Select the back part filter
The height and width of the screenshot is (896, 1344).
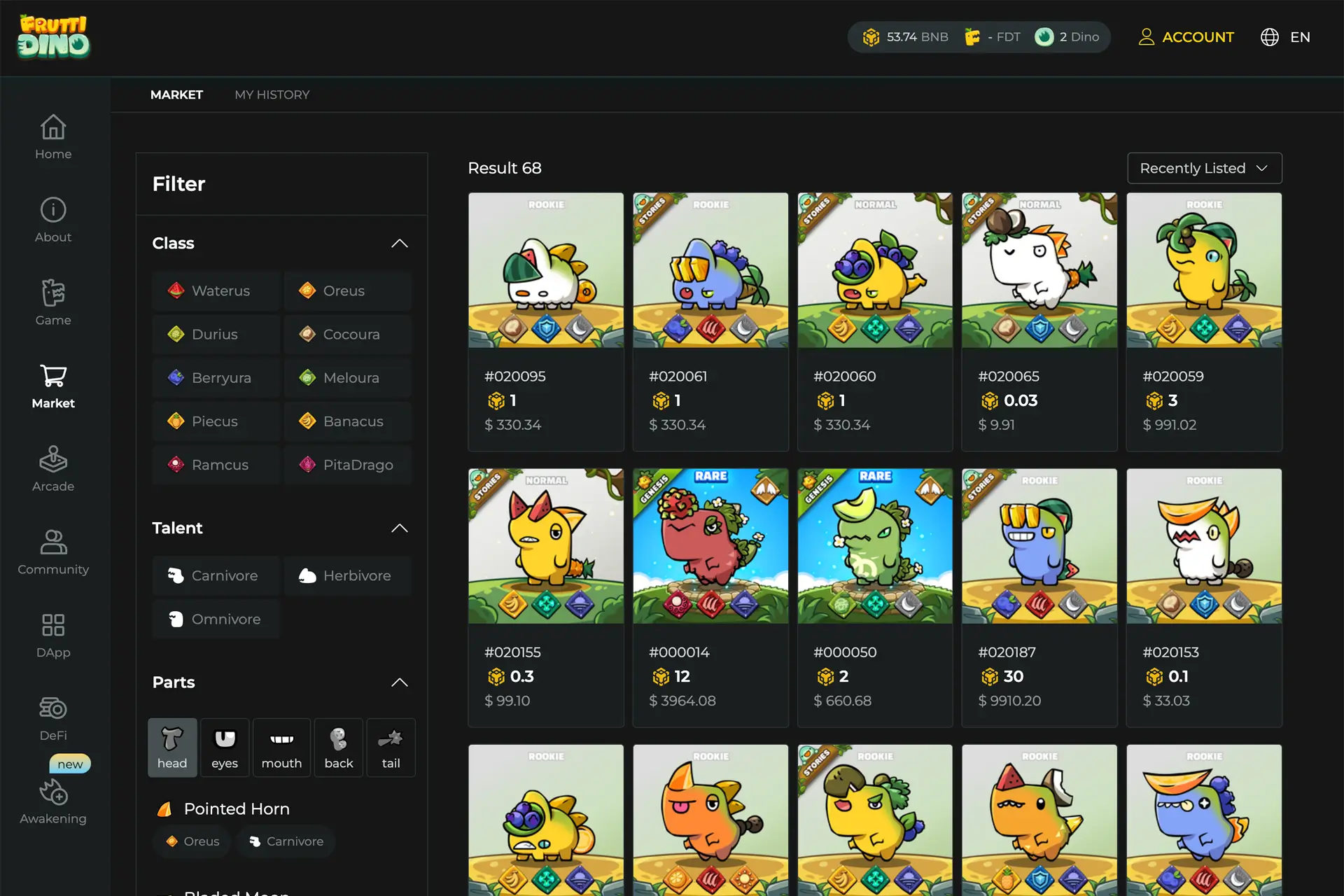(x=339, y=748)
